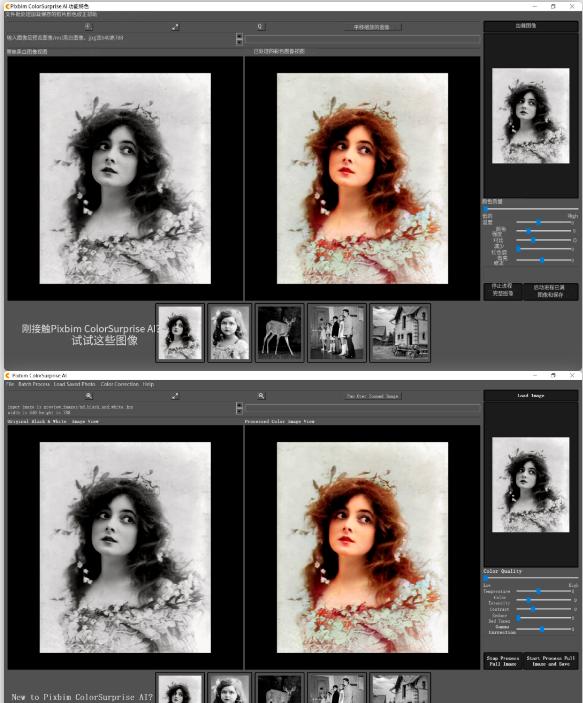Select old house sample in English window
Viewport: 583px width, 703px height.
[x=400, y=688]
